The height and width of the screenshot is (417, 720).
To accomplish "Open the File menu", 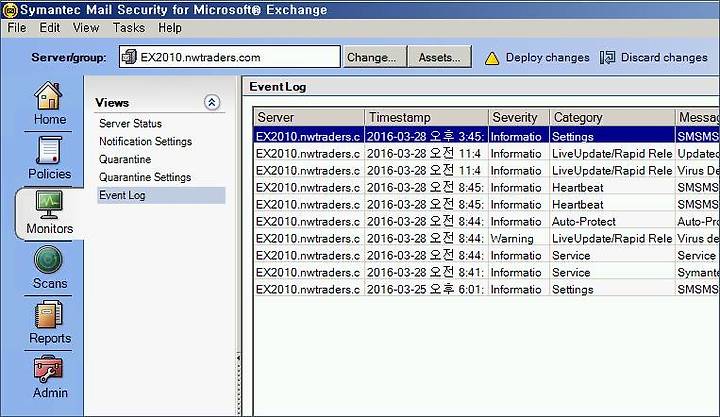I will pyautogui.click(x=17, y=28).
